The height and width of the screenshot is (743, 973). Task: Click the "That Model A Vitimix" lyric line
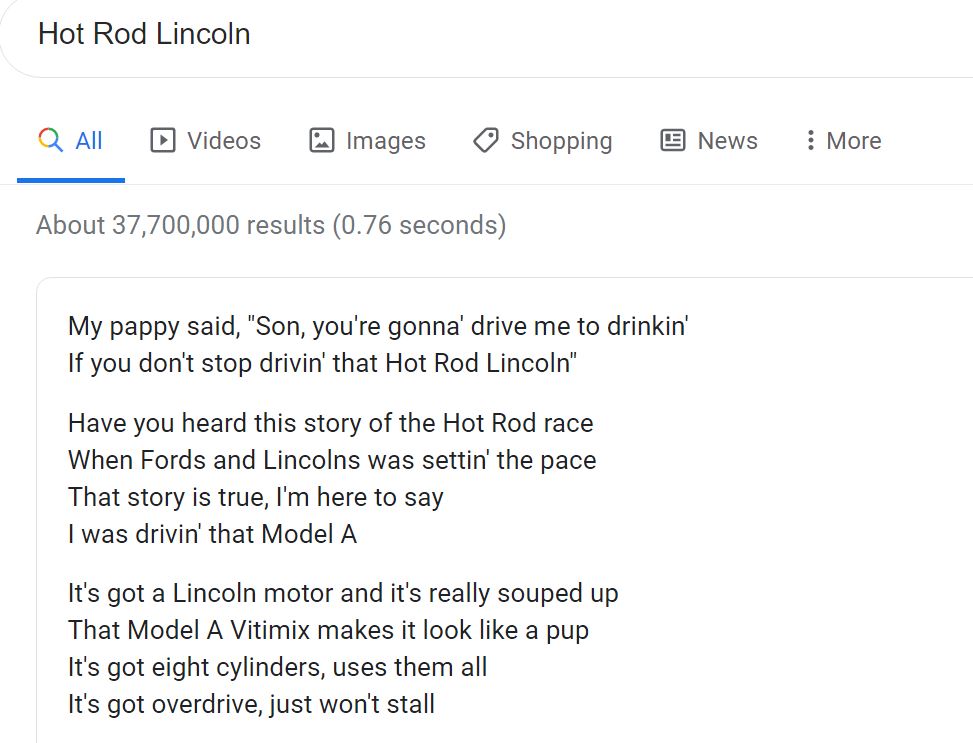(x=328, y=630)
